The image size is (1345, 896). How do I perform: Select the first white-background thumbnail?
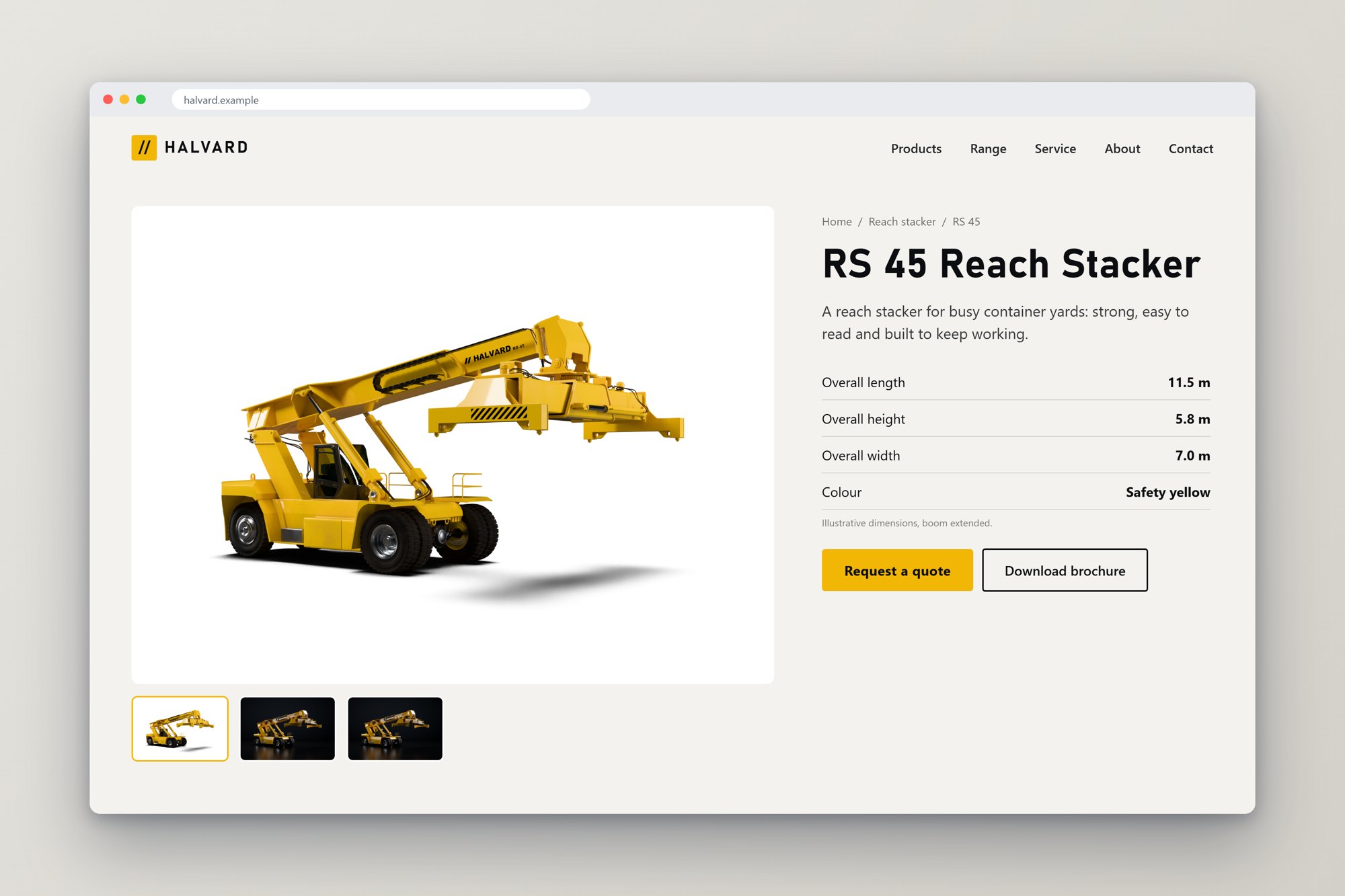point(180,729)
